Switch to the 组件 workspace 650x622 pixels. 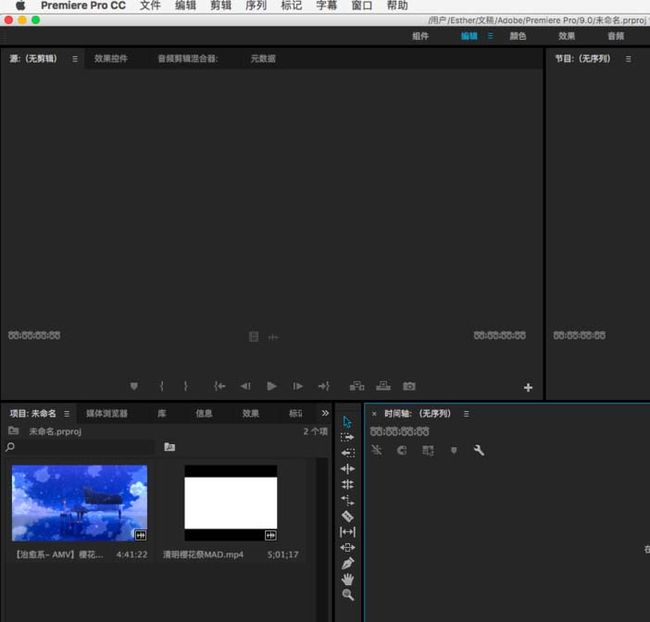420,36
